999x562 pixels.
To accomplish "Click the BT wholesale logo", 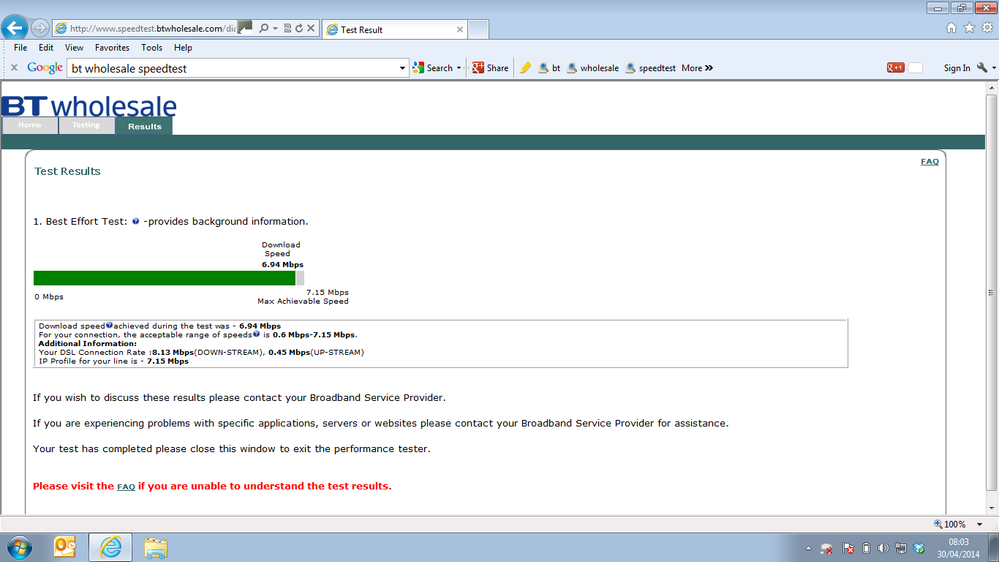I will pyautogui.click(x=89, y=106).
